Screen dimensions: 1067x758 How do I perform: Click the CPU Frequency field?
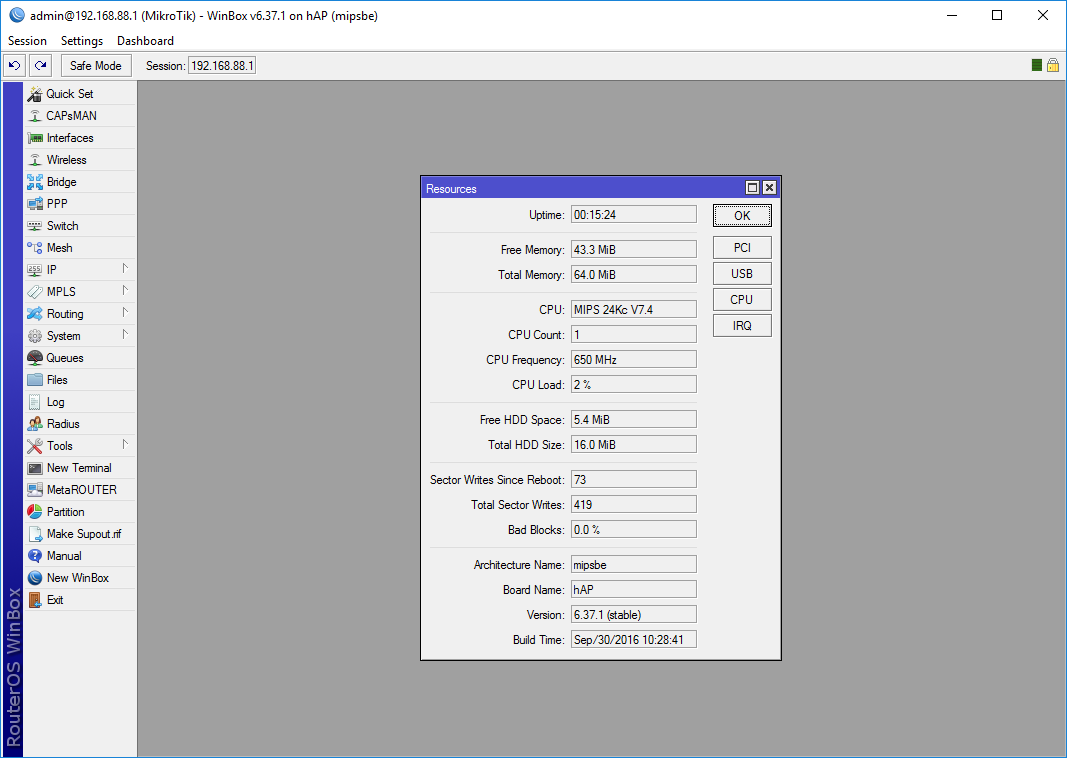point(634,359)
